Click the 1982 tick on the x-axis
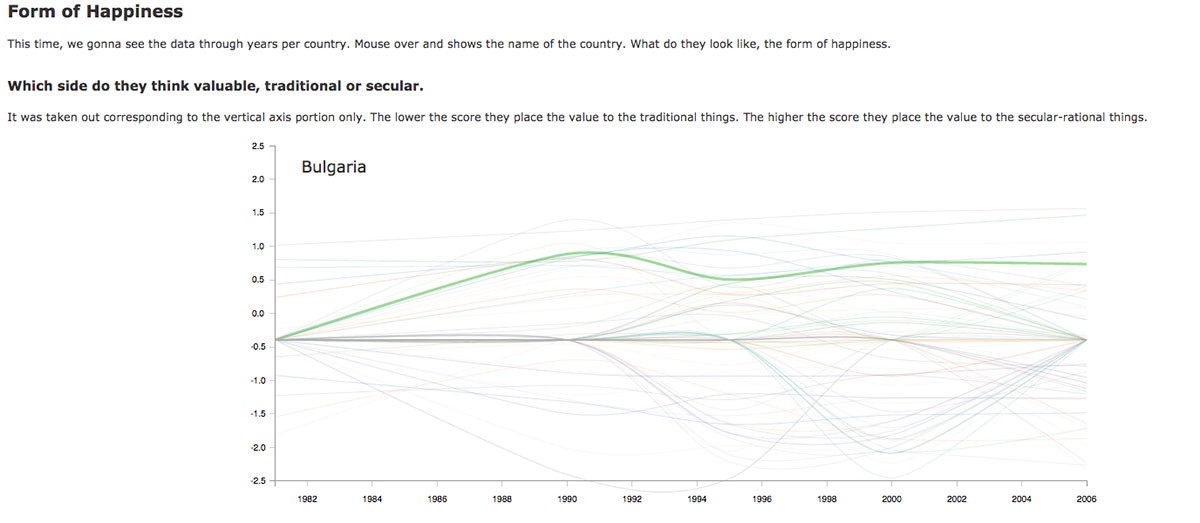Image resolution: width=1200 pixels, height=523 pixels. click(x=307, y=498)
